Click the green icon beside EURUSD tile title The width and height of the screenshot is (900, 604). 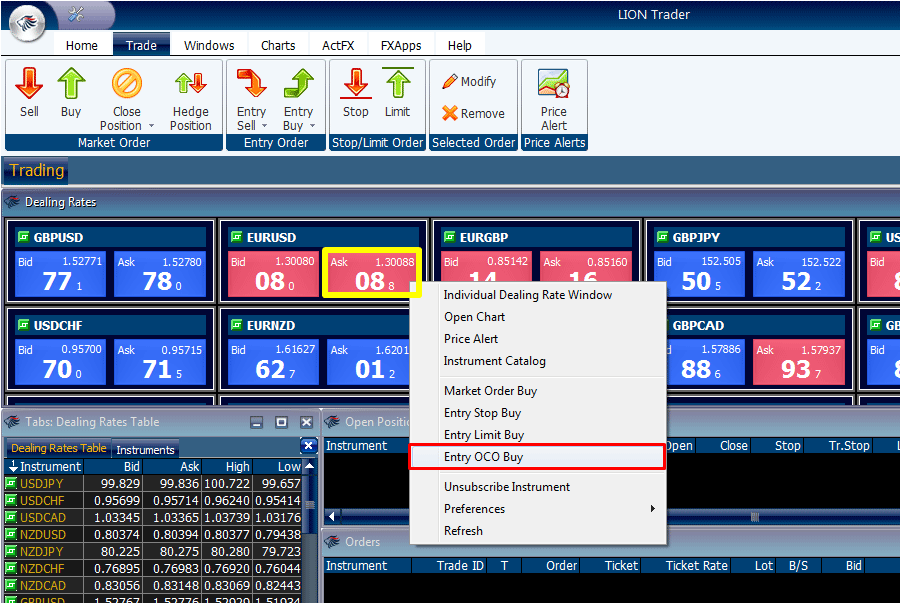[236, 237]
